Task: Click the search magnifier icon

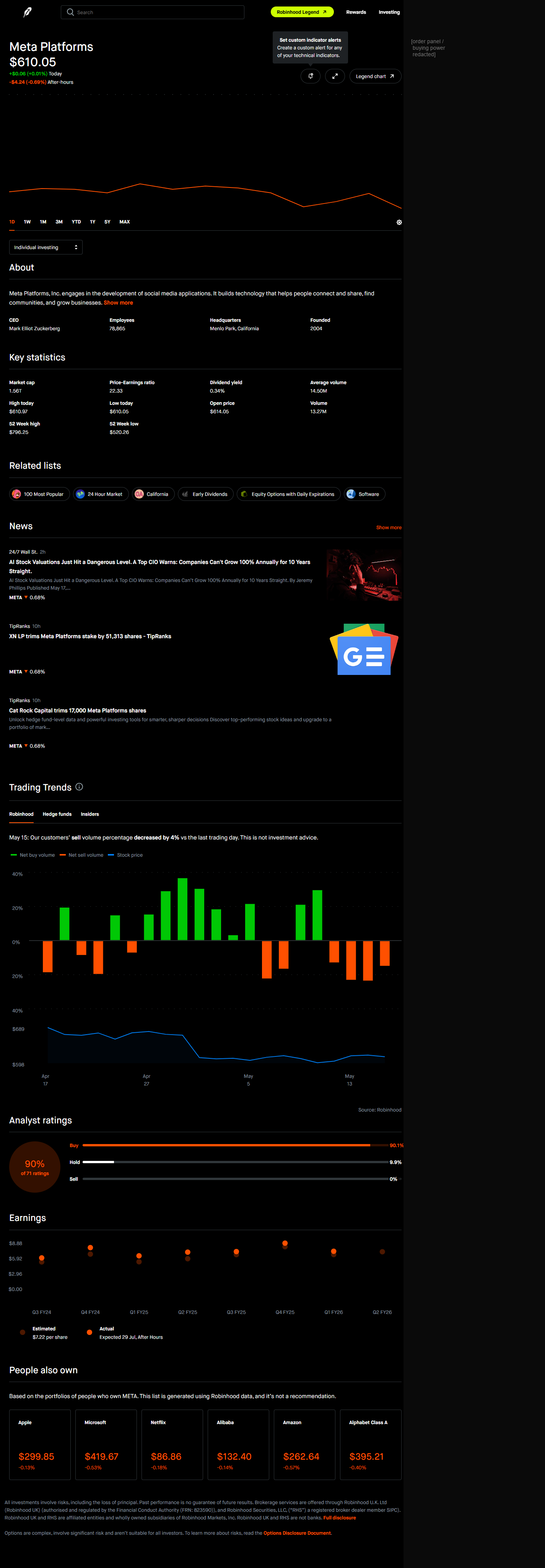Action: click(x=70, y=12)
